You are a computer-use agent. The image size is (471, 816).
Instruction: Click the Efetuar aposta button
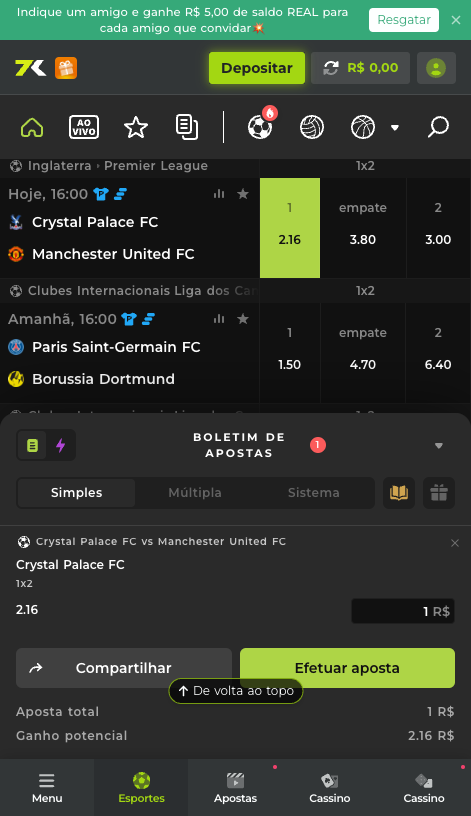[x=347, y=668]
